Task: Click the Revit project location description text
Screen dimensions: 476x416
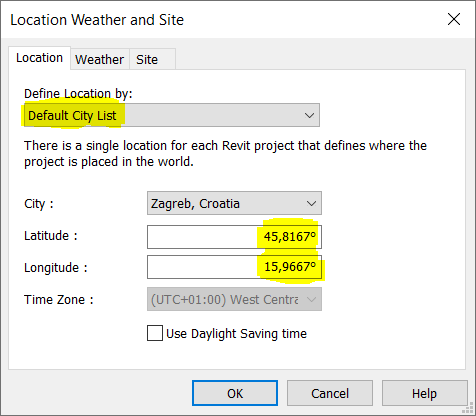Action: tap(225, 154)
